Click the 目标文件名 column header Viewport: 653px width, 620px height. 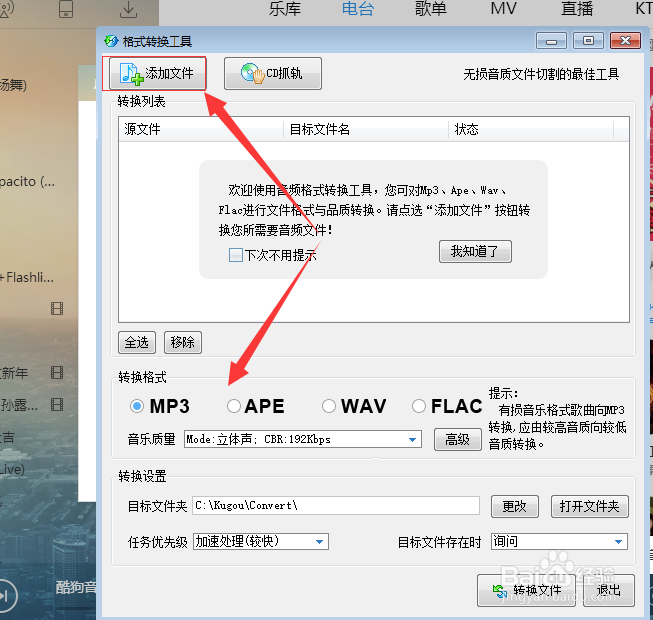point(366,129)
